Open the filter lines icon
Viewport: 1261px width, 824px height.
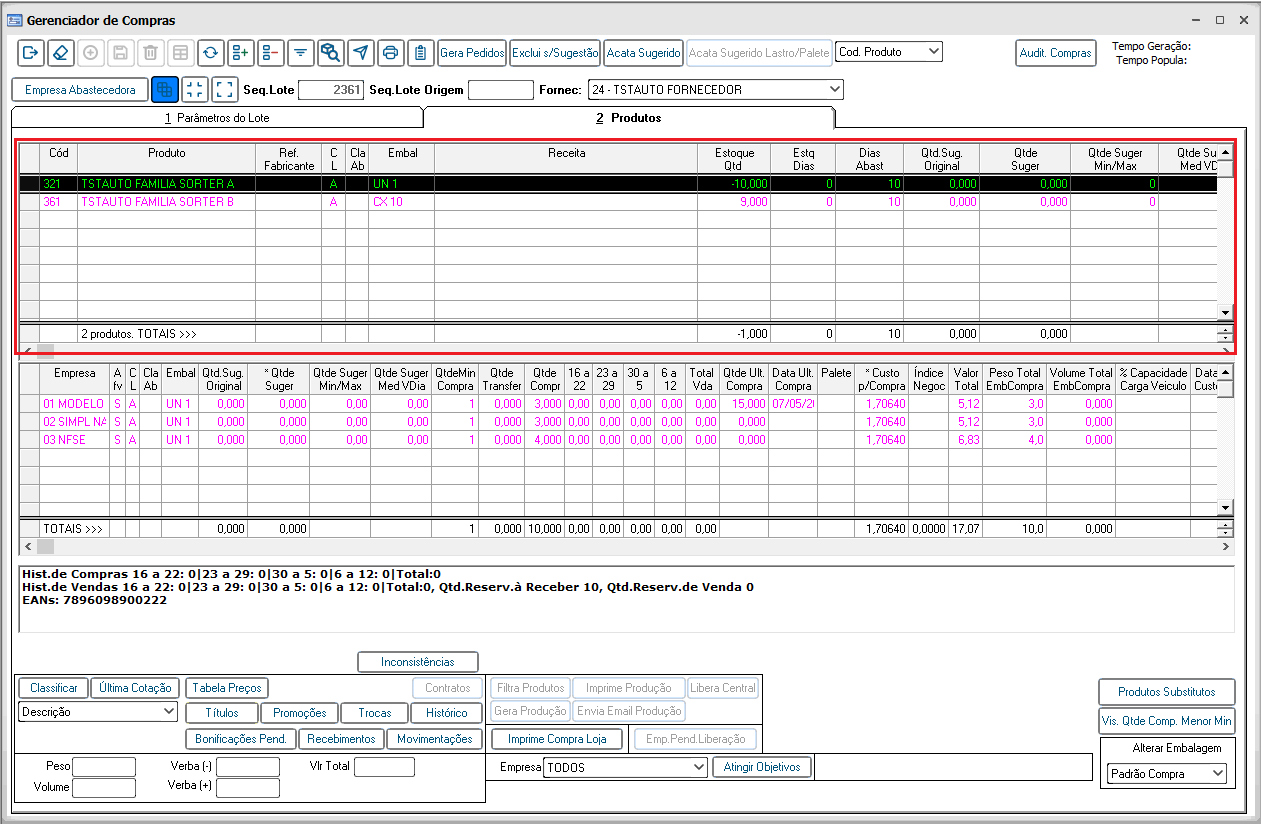pyautogui.click(x=300, y=53)
